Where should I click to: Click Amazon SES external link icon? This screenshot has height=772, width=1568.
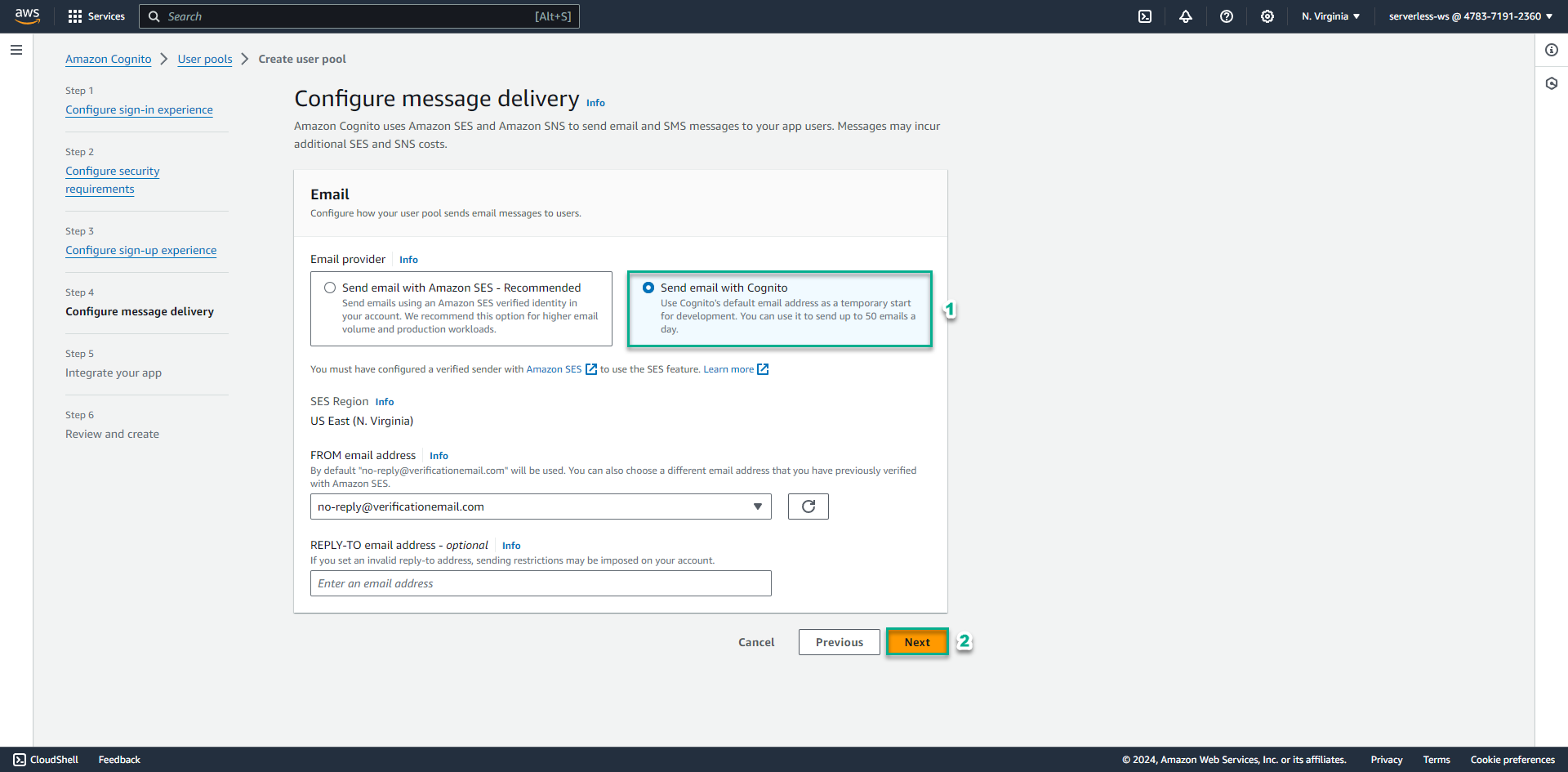pos(591,369)
